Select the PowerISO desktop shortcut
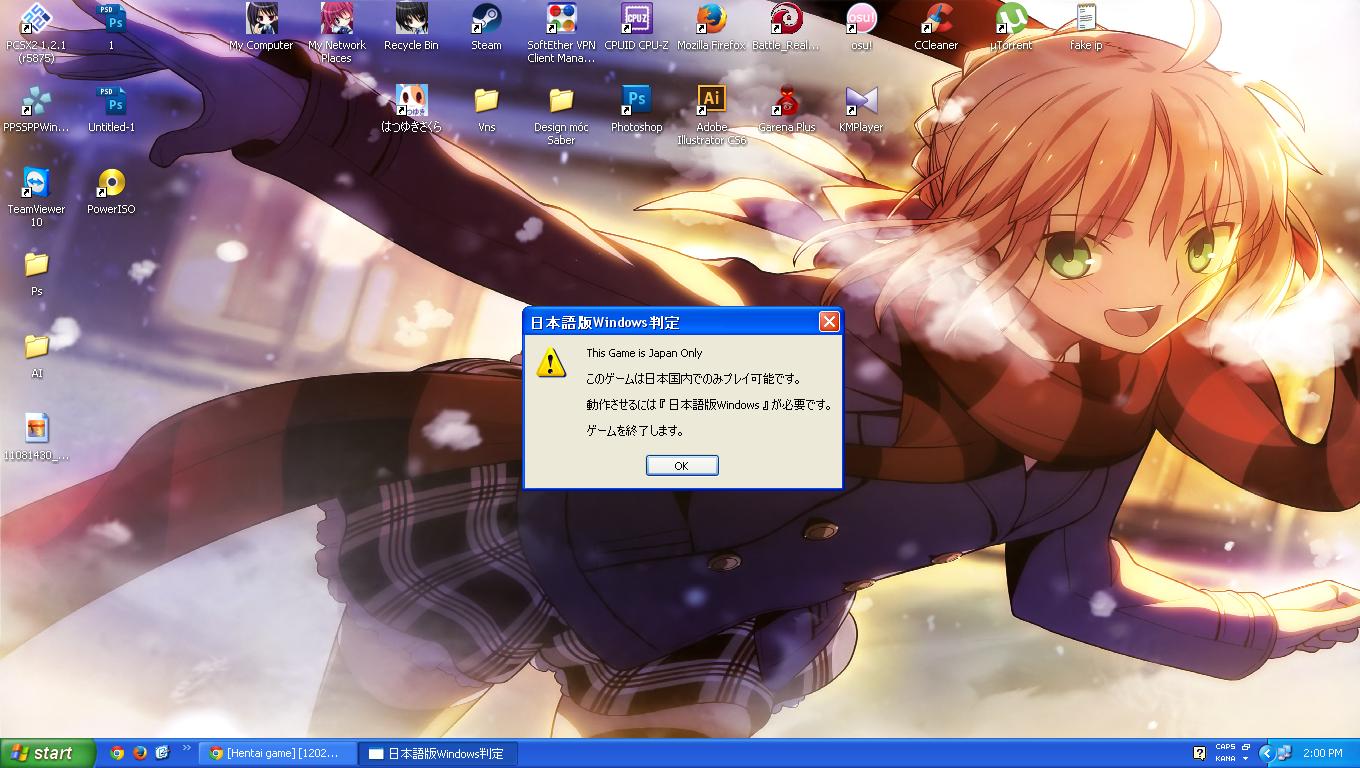The height and width of the screenshot is (768, 1360). pos(111,184)
